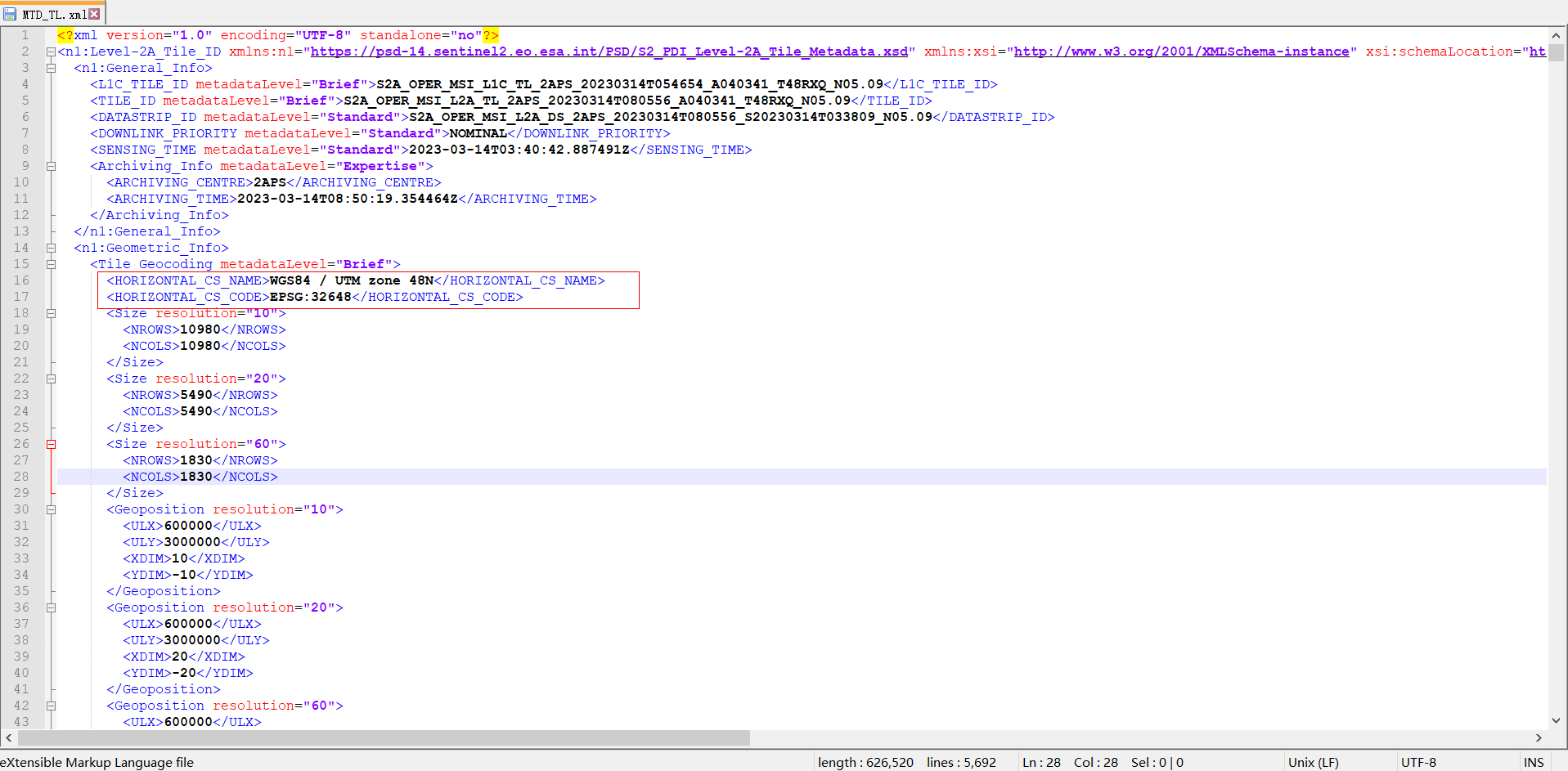Collapse the Geoposition resolution="10" fold marker
The width and height of the screenshot is (1568, 771).
[51, 509]
